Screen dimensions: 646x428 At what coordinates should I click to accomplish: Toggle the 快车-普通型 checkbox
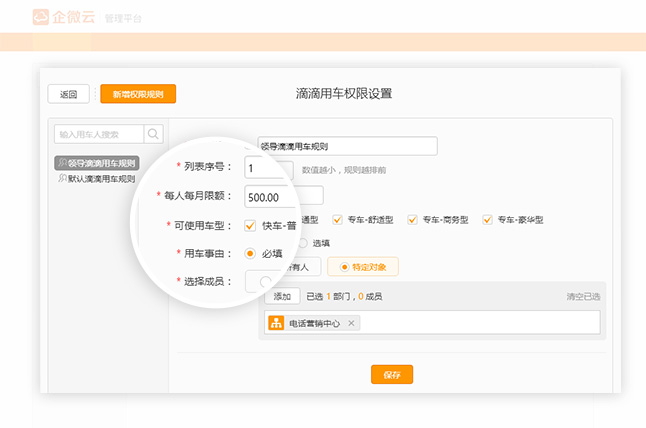[x=250, y=225]
